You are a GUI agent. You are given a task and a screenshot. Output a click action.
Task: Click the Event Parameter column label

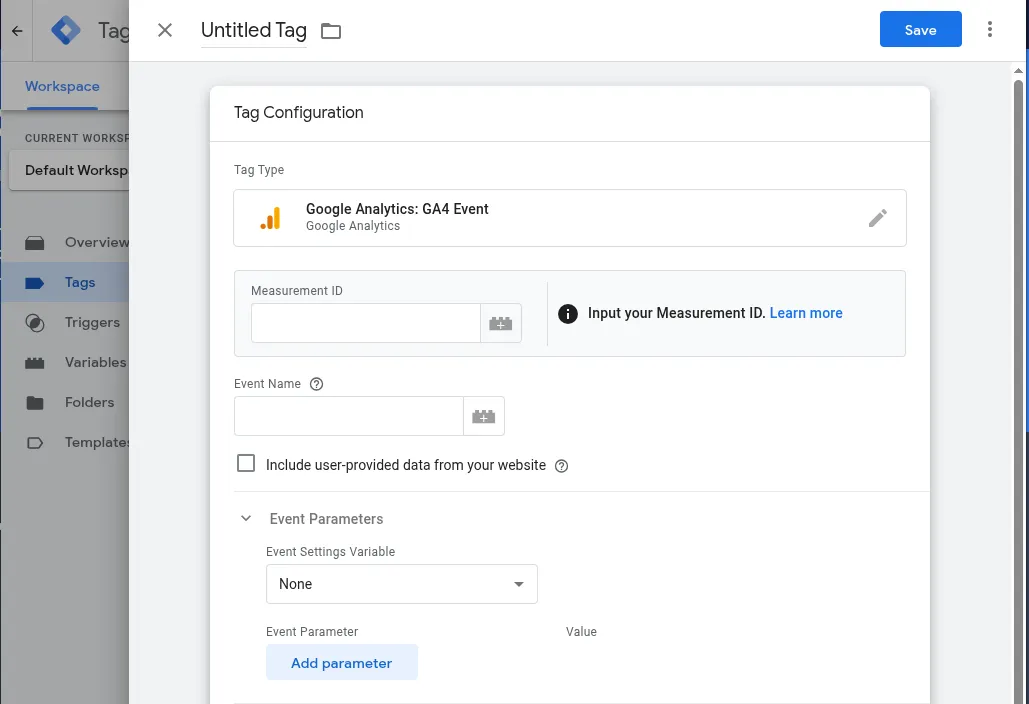[312, 632]
